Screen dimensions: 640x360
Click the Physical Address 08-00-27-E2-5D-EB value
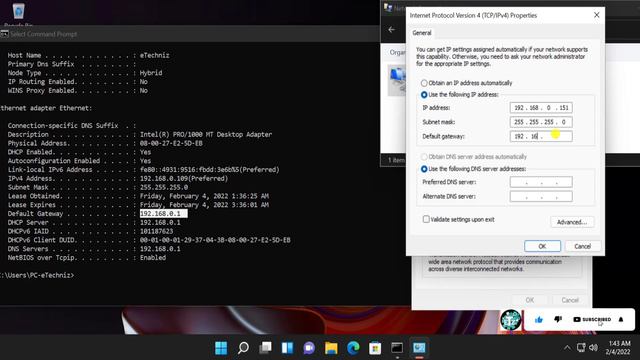click(x=171, y=143)
